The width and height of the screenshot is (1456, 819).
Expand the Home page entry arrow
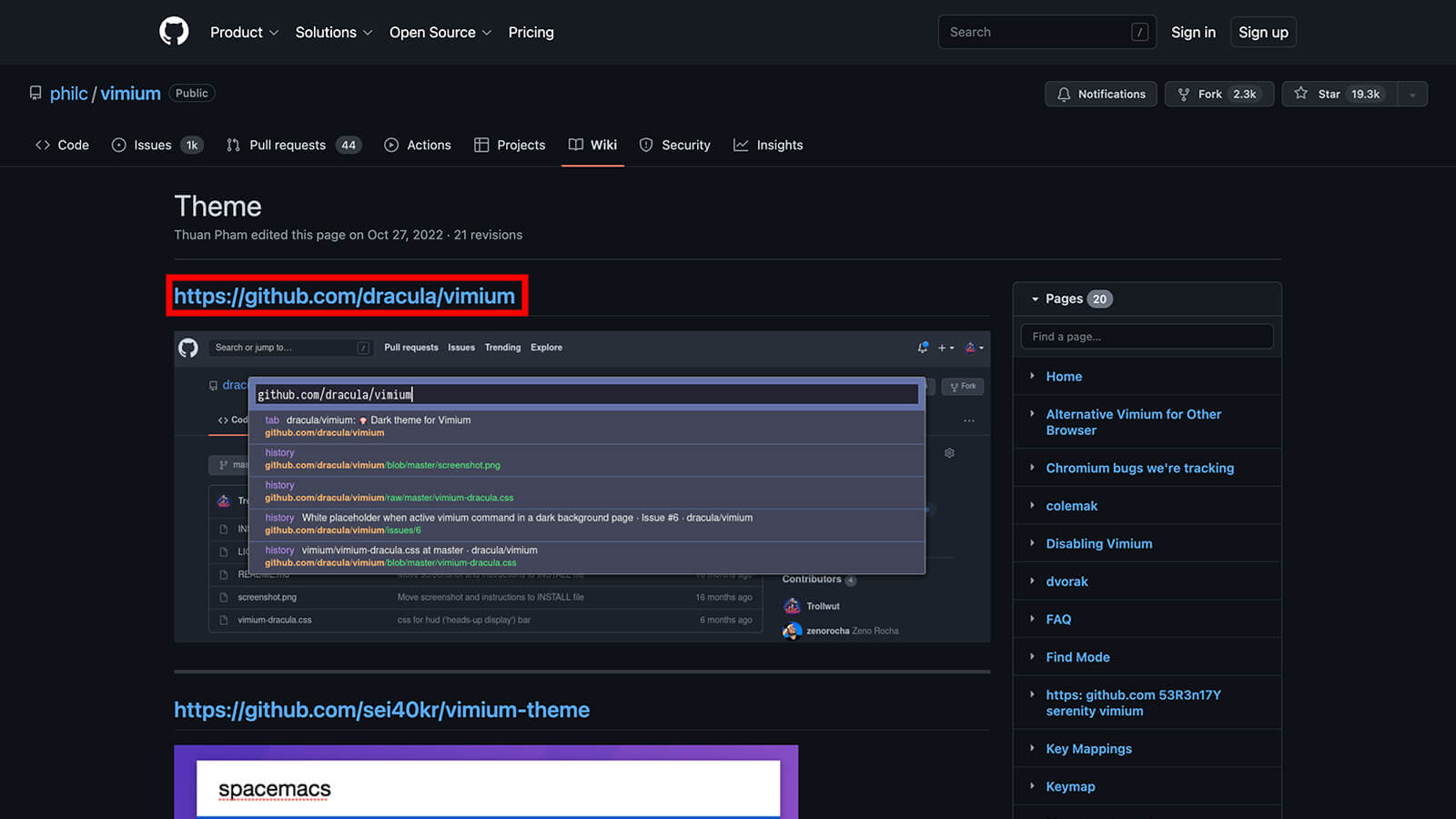1032,376
